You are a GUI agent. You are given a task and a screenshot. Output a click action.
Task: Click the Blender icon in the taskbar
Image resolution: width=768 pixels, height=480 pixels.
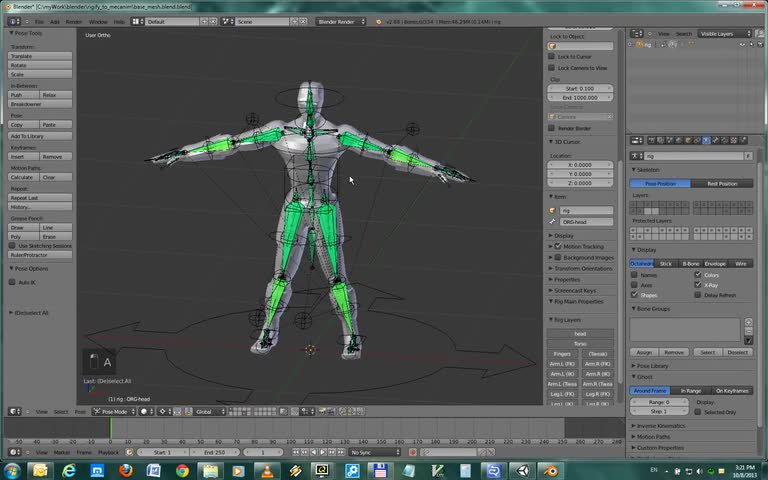549,470
